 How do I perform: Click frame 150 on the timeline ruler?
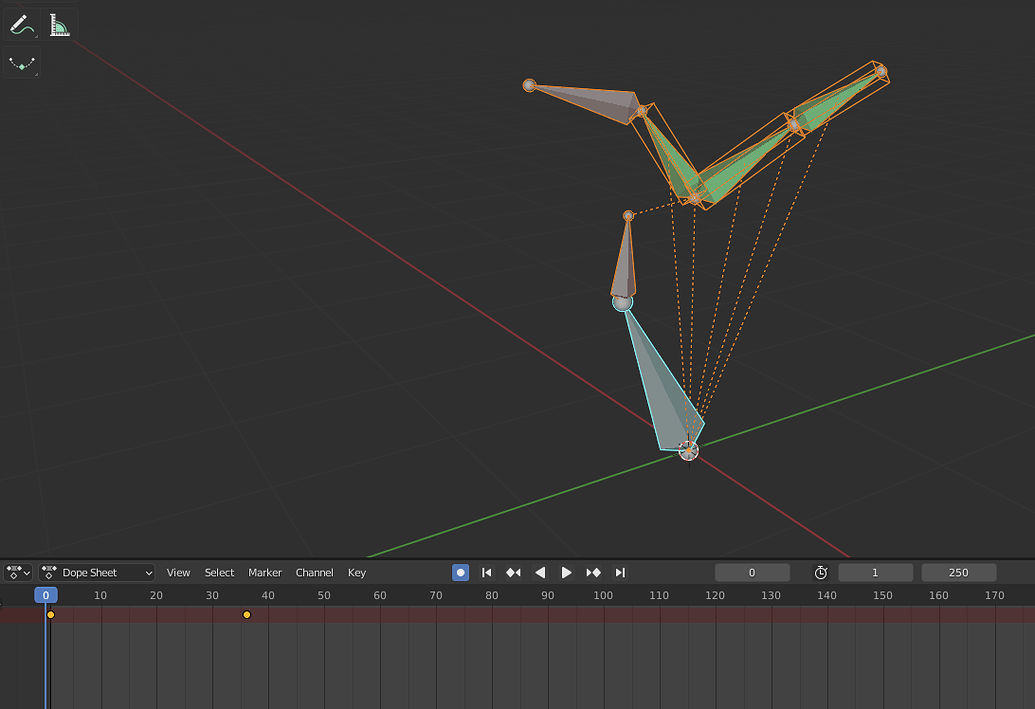pyautogui.click(x=883, y=595)
